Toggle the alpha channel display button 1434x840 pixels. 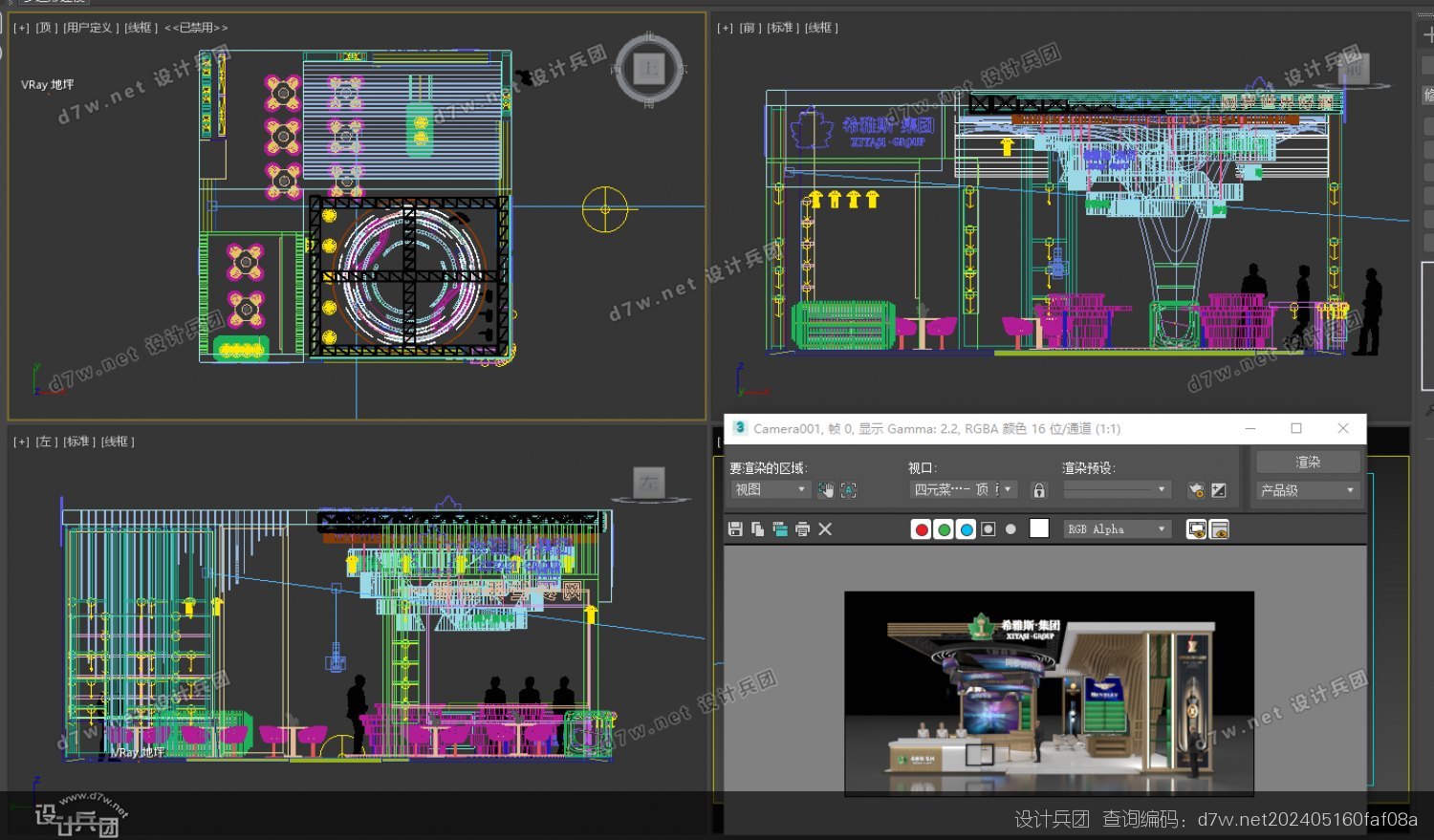click(989, 529)
